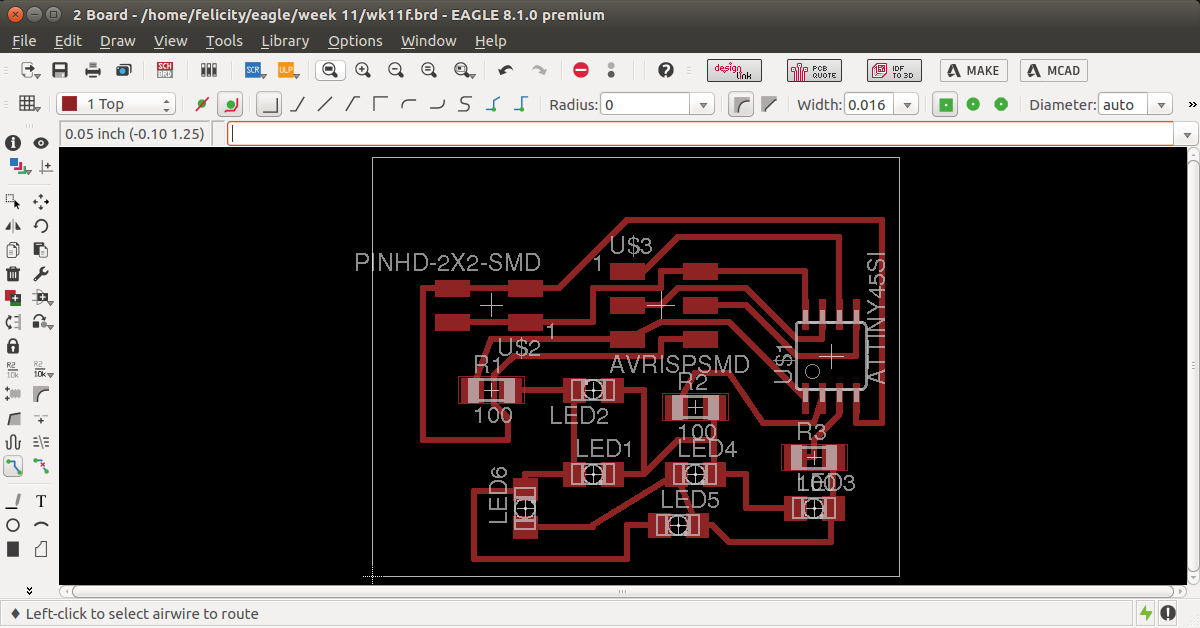Image resolution: width=1200 pixels, height=628 pixels.
Task: Open the design manager sheets icon
Action: 209,70
